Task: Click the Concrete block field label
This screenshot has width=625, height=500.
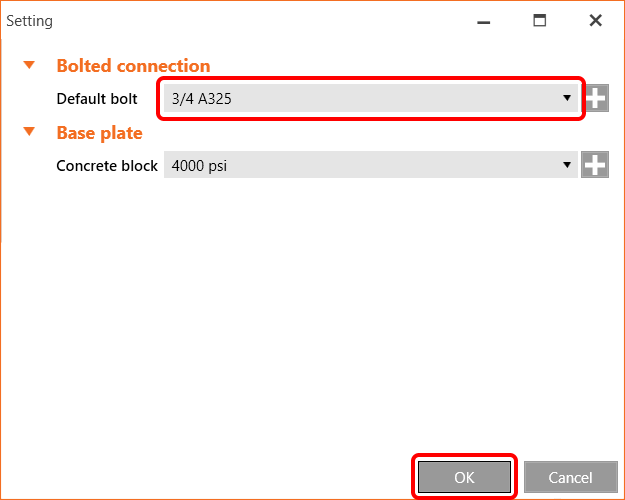Action: pos(107,165)
